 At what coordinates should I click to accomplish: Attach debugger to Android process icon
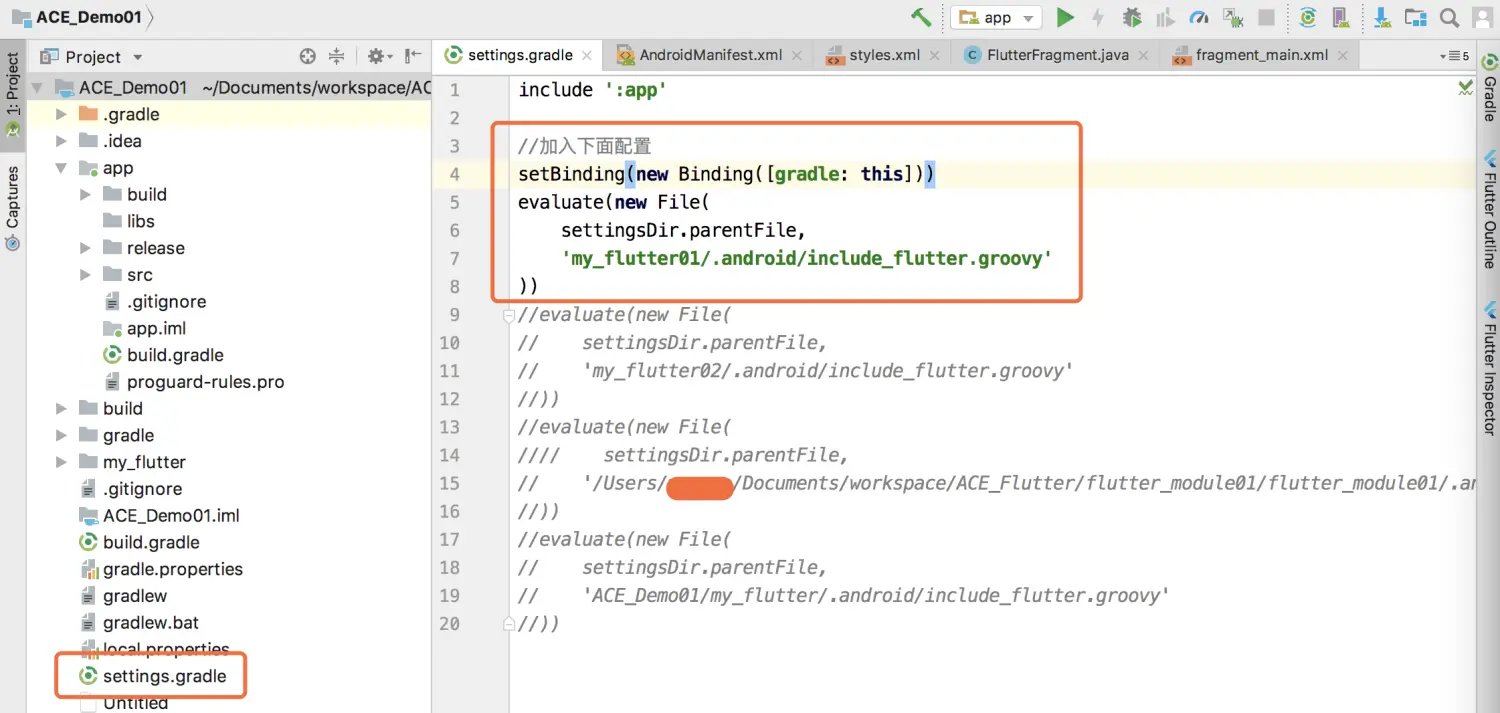[x=1233, y=17]
